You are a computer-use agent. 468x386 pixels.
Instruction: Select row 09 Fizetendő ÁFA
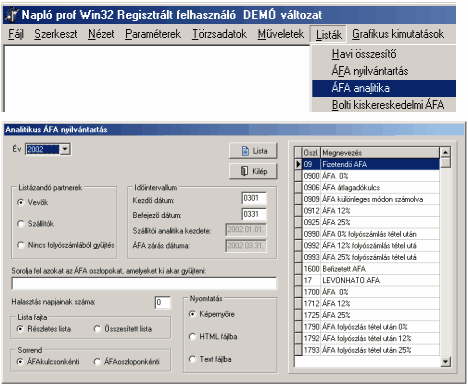click(371, 164)
